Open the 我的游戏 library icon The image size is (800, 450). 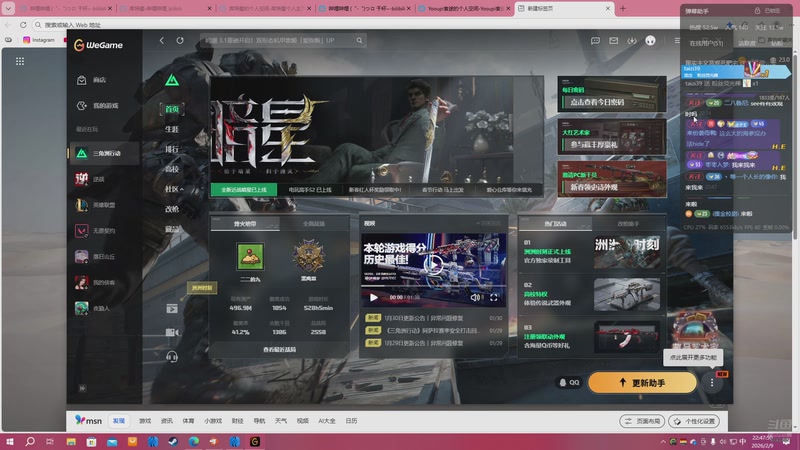82,106
